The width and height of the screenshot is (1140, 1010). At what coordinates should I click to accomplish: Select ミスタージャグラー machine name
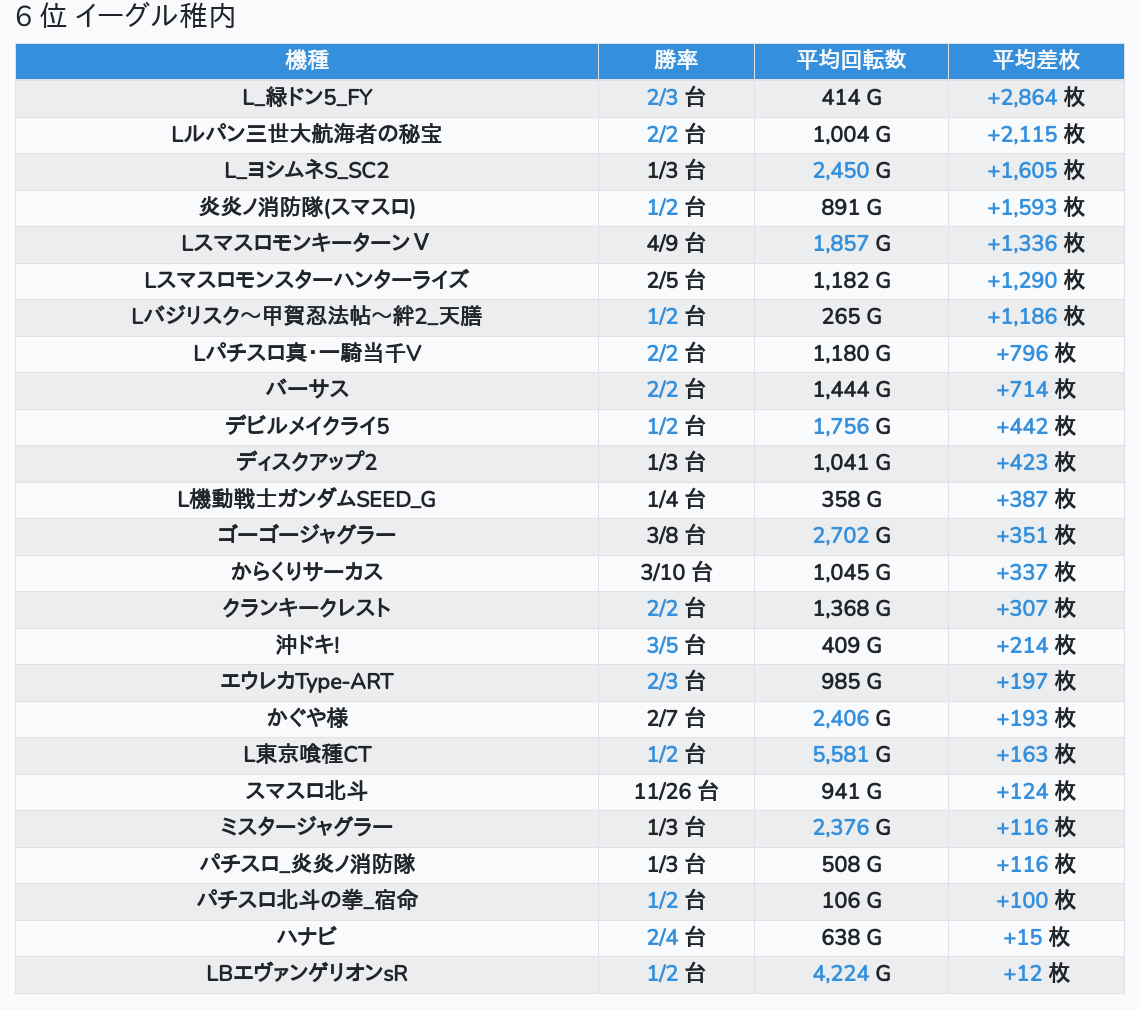click(307, 827)
